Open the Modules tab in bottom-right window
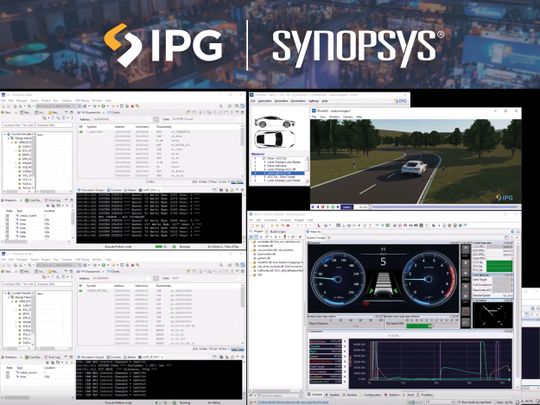This screenshot has width=540, height=405. point(351,395)
